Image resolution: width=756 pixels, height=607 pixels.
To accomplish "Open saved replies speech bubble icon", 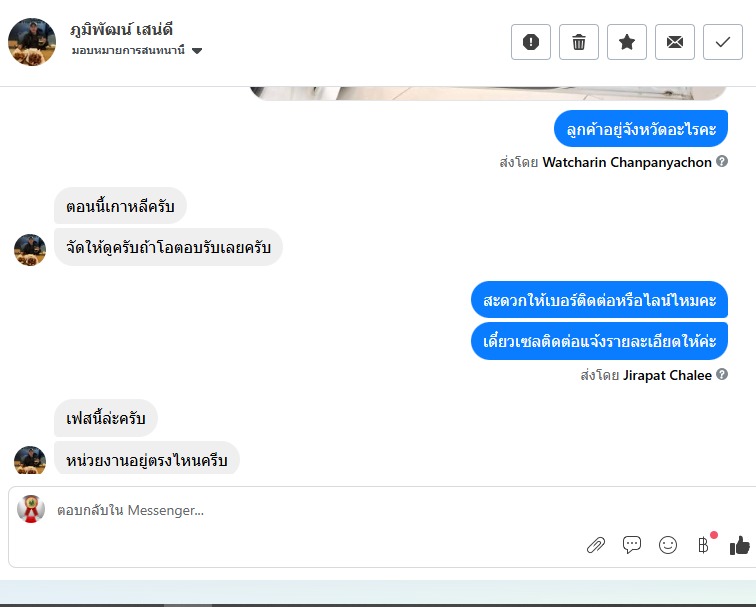I will 632,545.
